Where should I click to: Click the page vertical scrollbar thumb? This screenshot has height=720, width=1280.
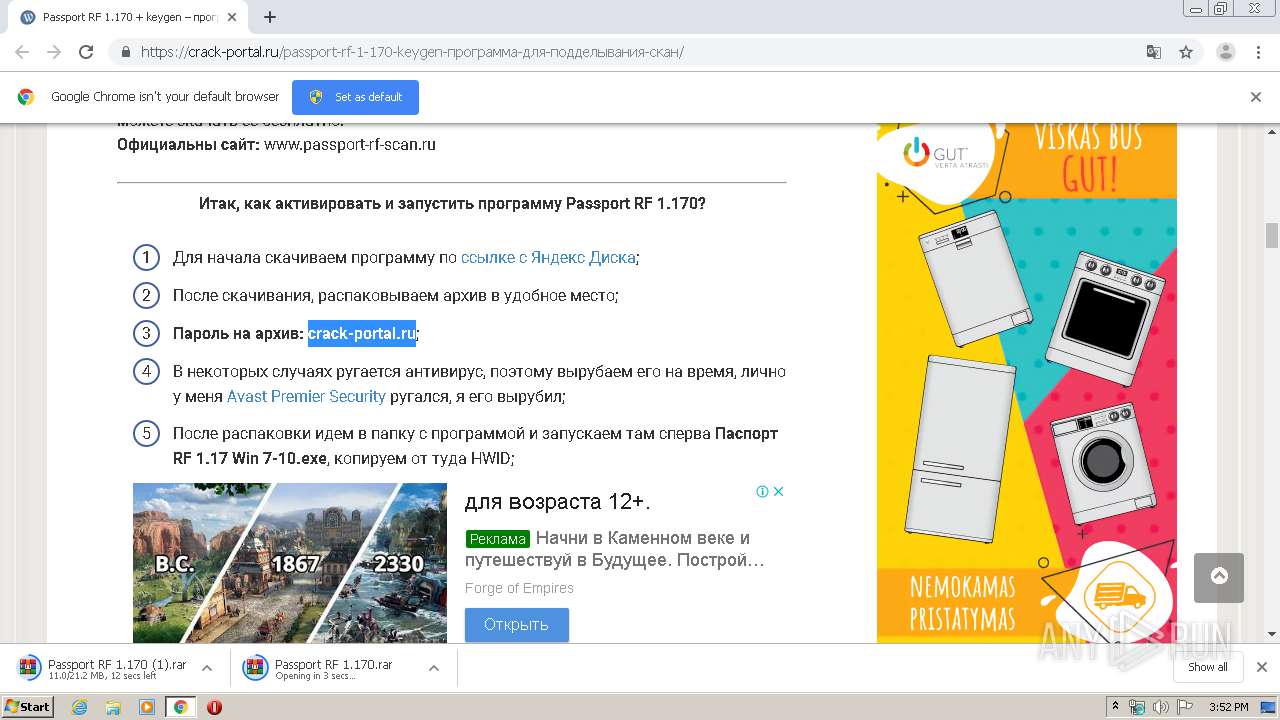coord(1272,236)
